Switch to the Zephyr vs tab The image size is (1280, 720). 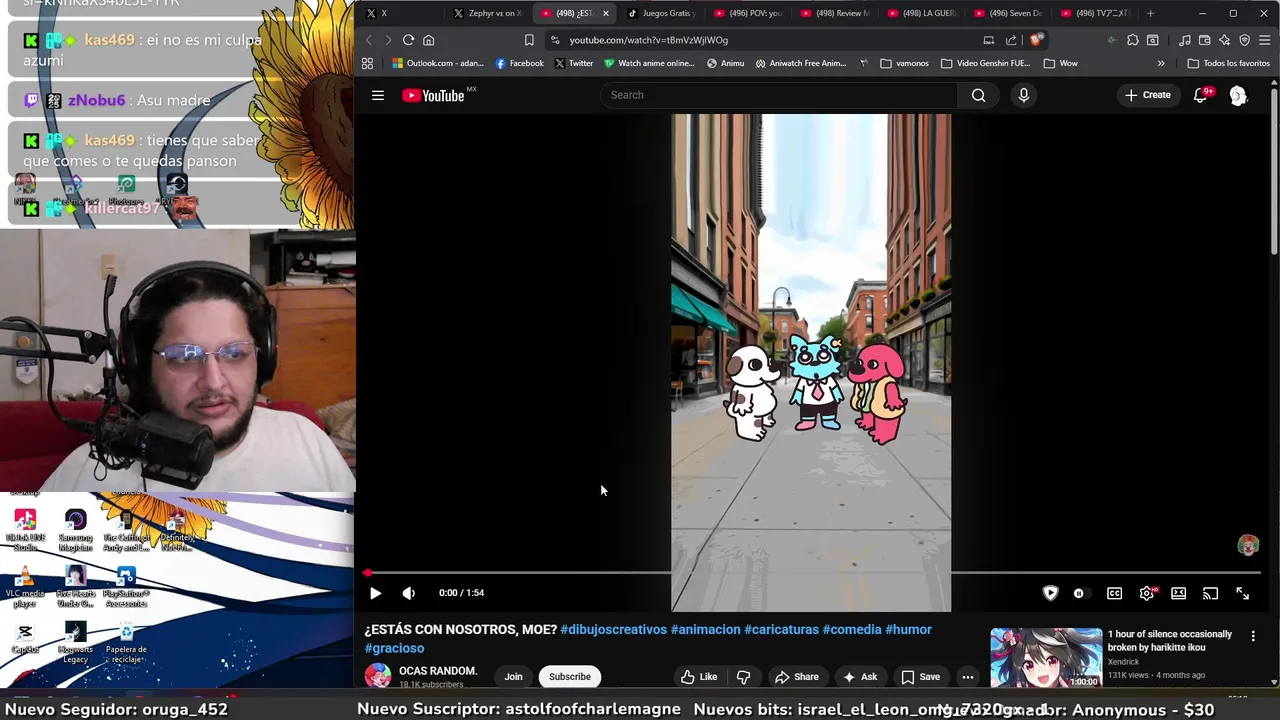tap(487, 13)
